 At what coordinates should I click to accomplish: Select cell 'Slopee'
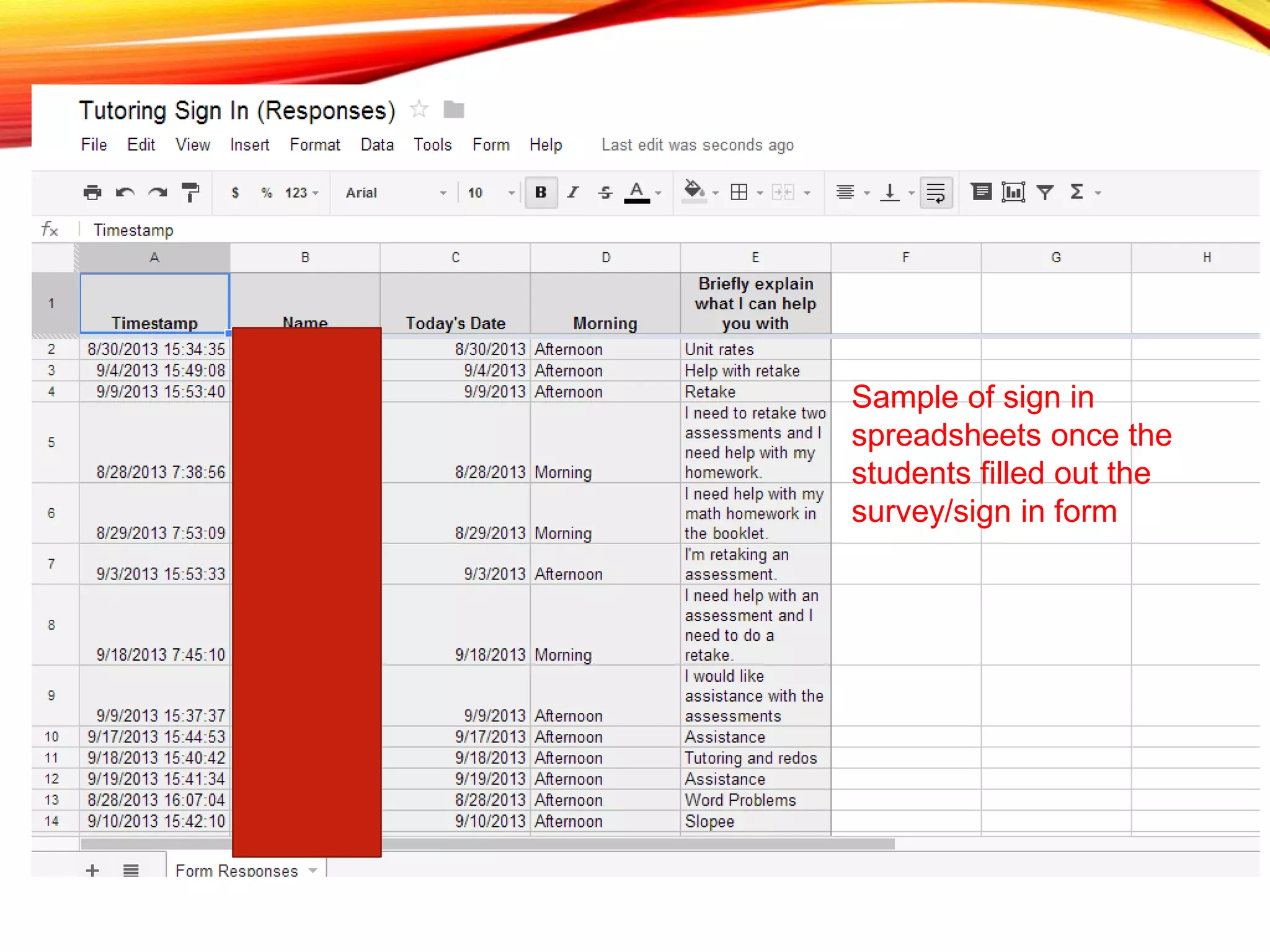[755, 821]
